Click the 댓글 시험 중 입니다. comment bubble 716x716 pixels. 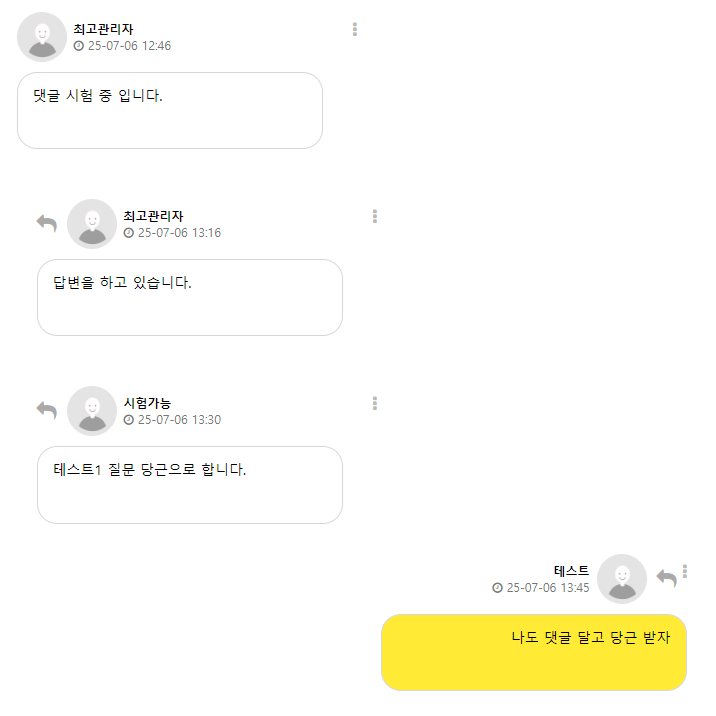[x=170, y=110]
